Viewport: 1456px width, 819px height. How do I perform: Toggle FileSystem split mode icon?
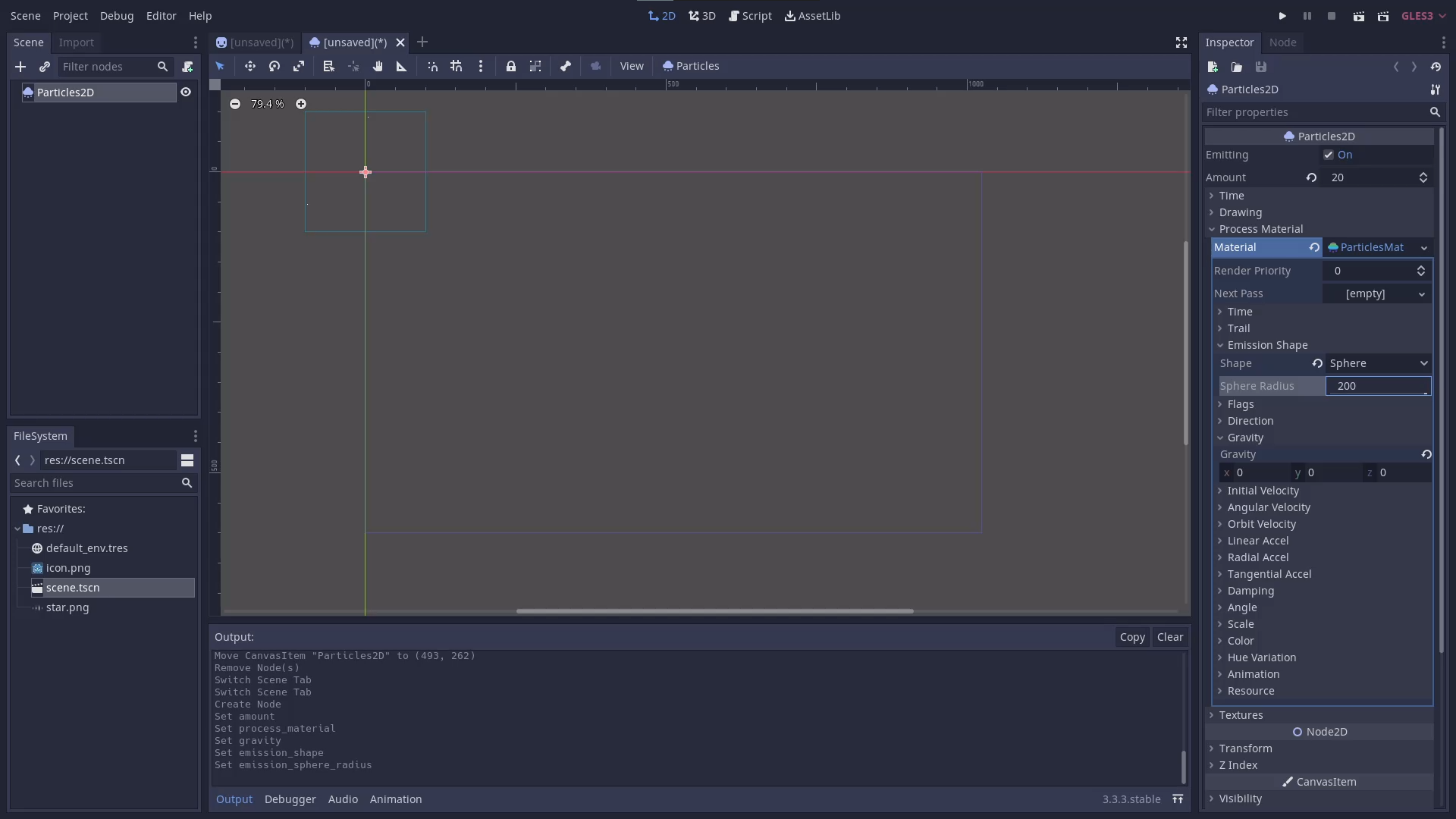click(x=187, y=460)
